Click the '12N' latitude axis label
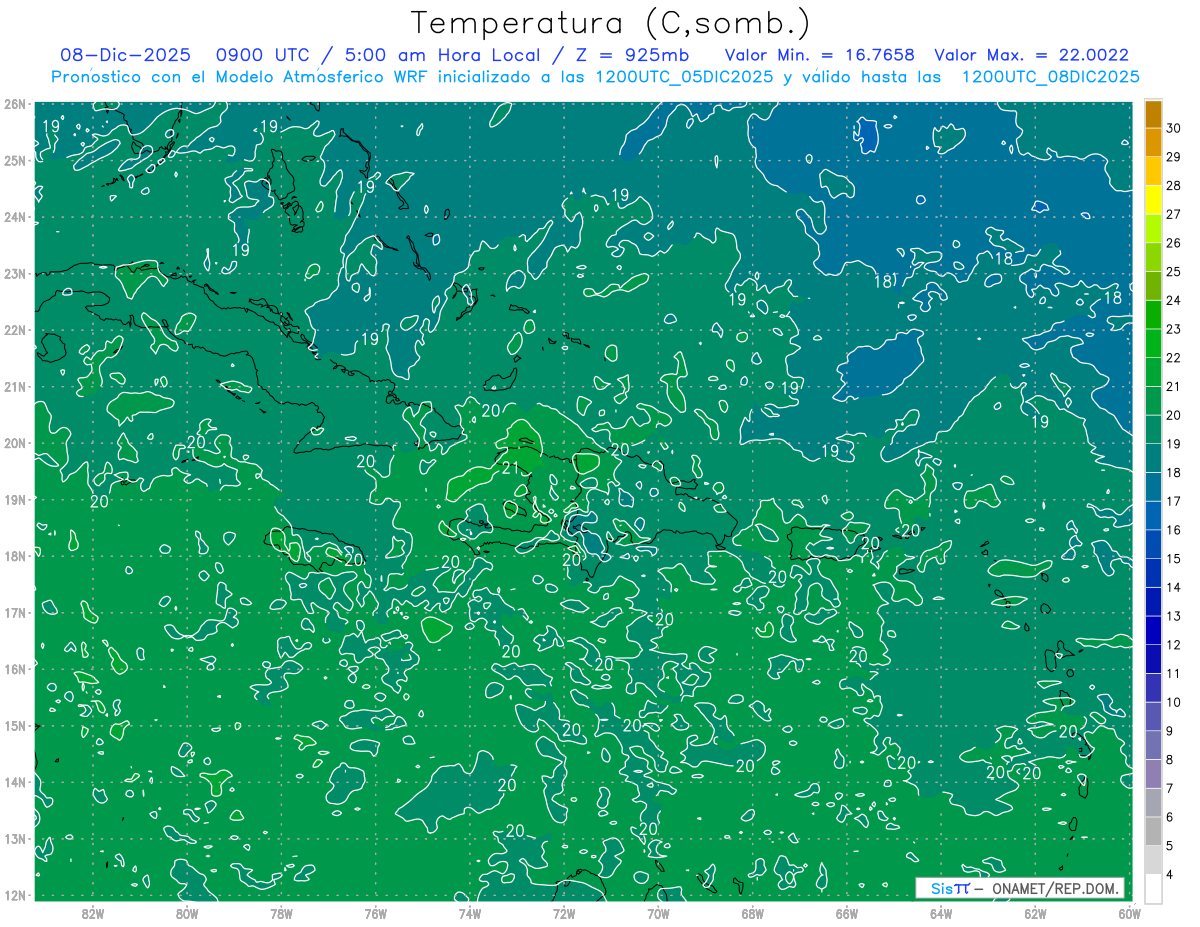This screenshot has height=927, width=1200. pos(15,895)
